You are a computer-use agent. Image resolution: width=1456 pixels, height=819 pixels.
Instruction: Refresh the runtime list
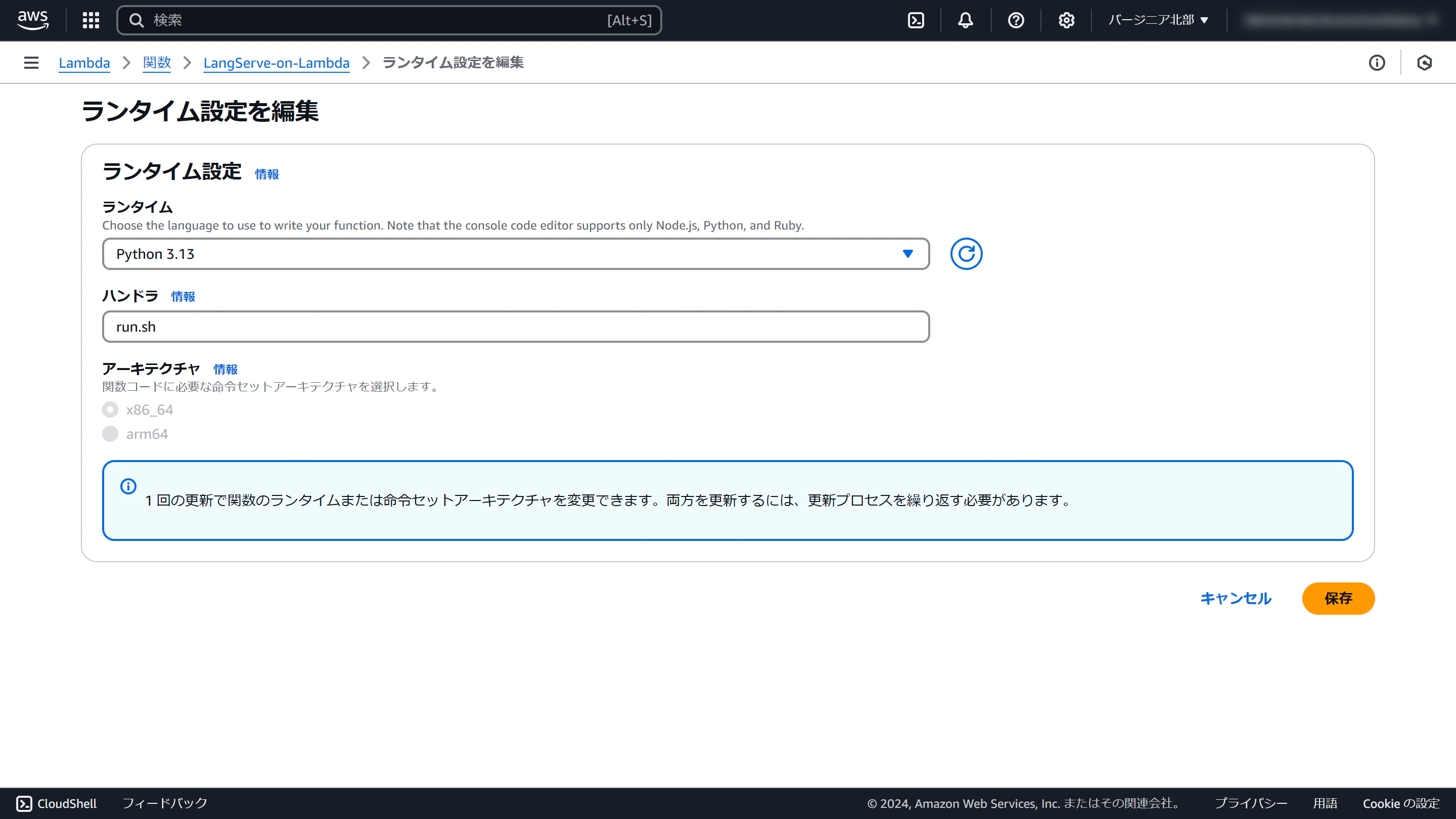point(966,254)
